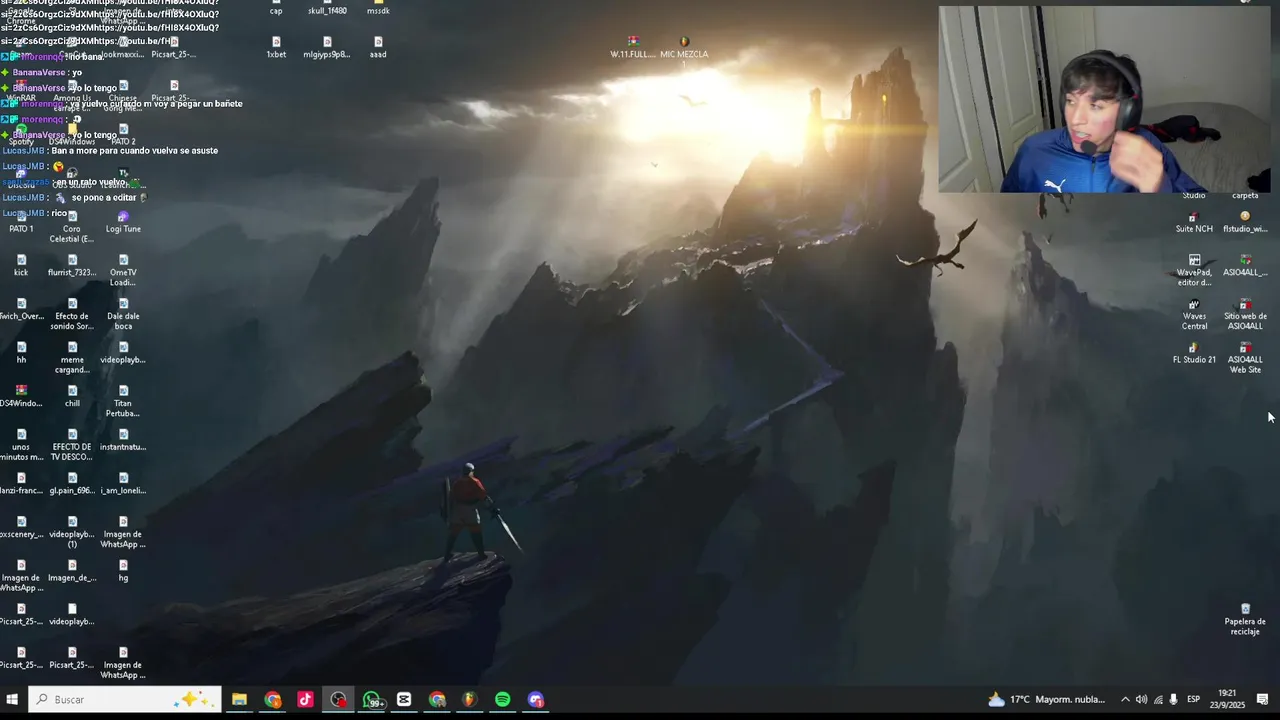
Task: Switch the ESP input language
Action: [1193, 699]
